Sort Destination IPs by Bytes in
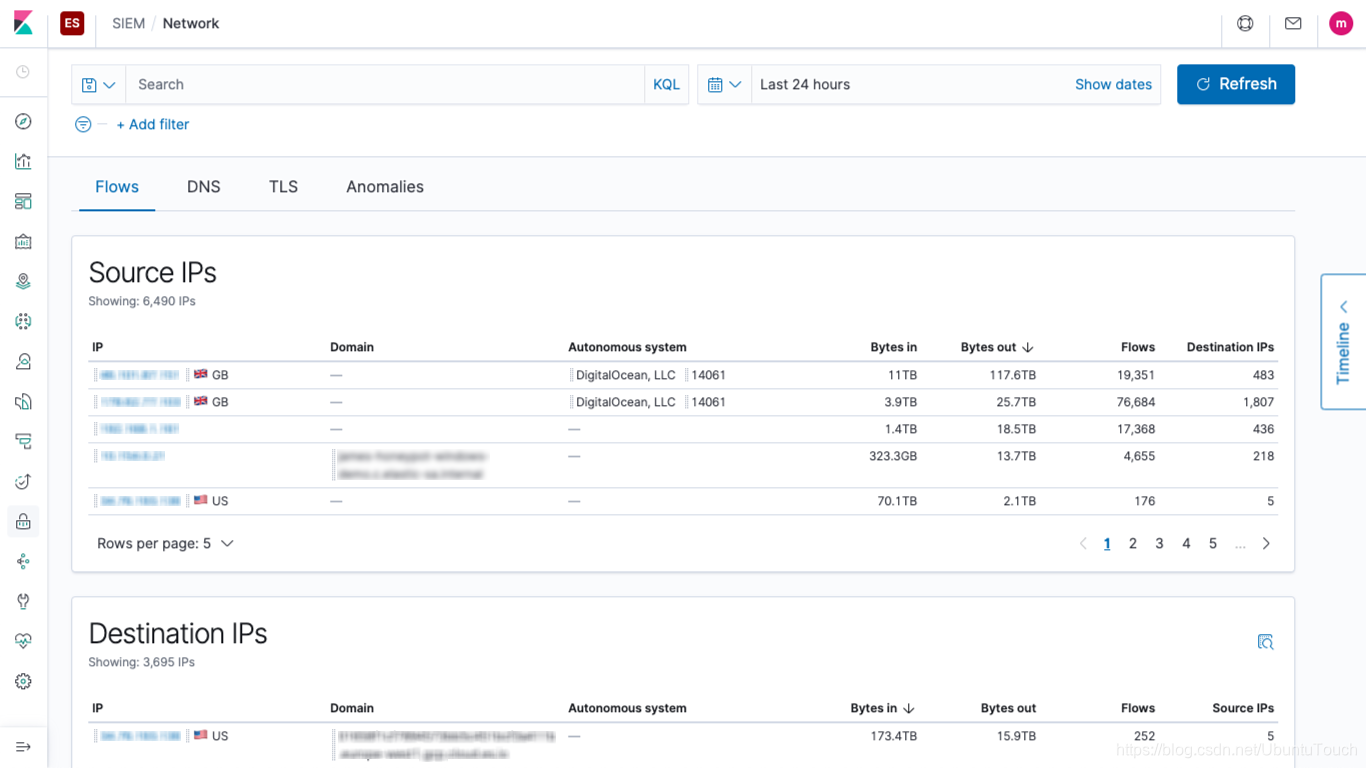Screen dimensions: 1366x768 click(882, 708)
